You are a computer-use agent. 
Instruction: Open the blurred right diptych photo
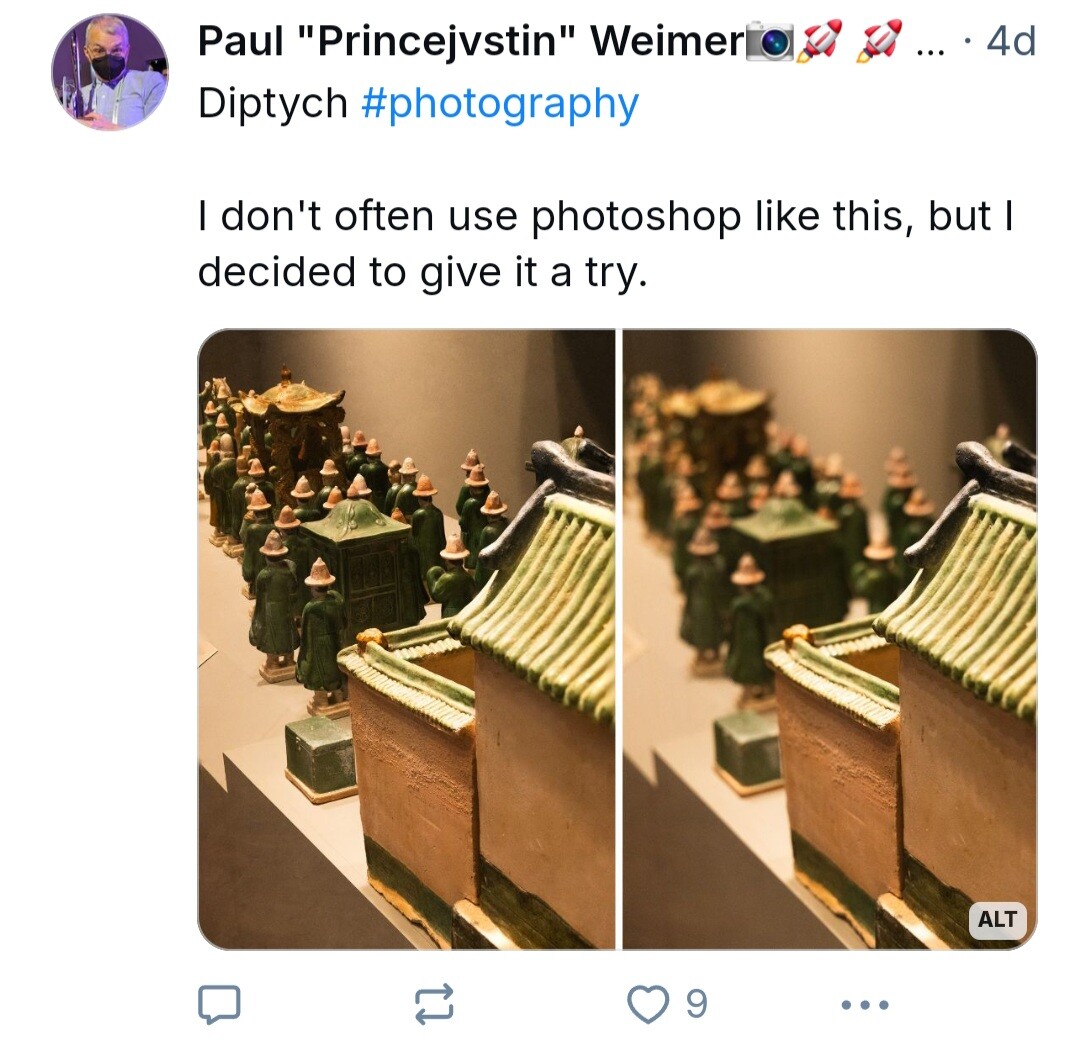[829, 639]
